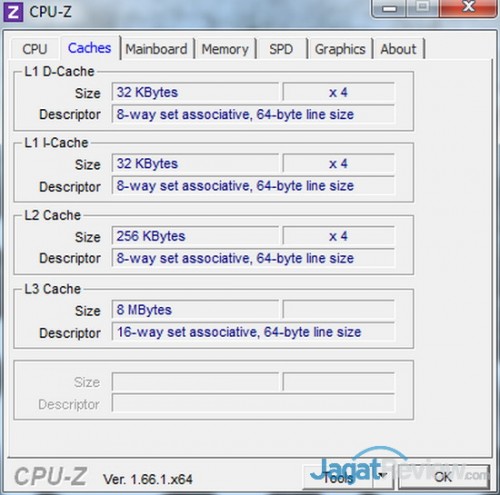
Task: Click the Tools button
Action: [338, 477]
